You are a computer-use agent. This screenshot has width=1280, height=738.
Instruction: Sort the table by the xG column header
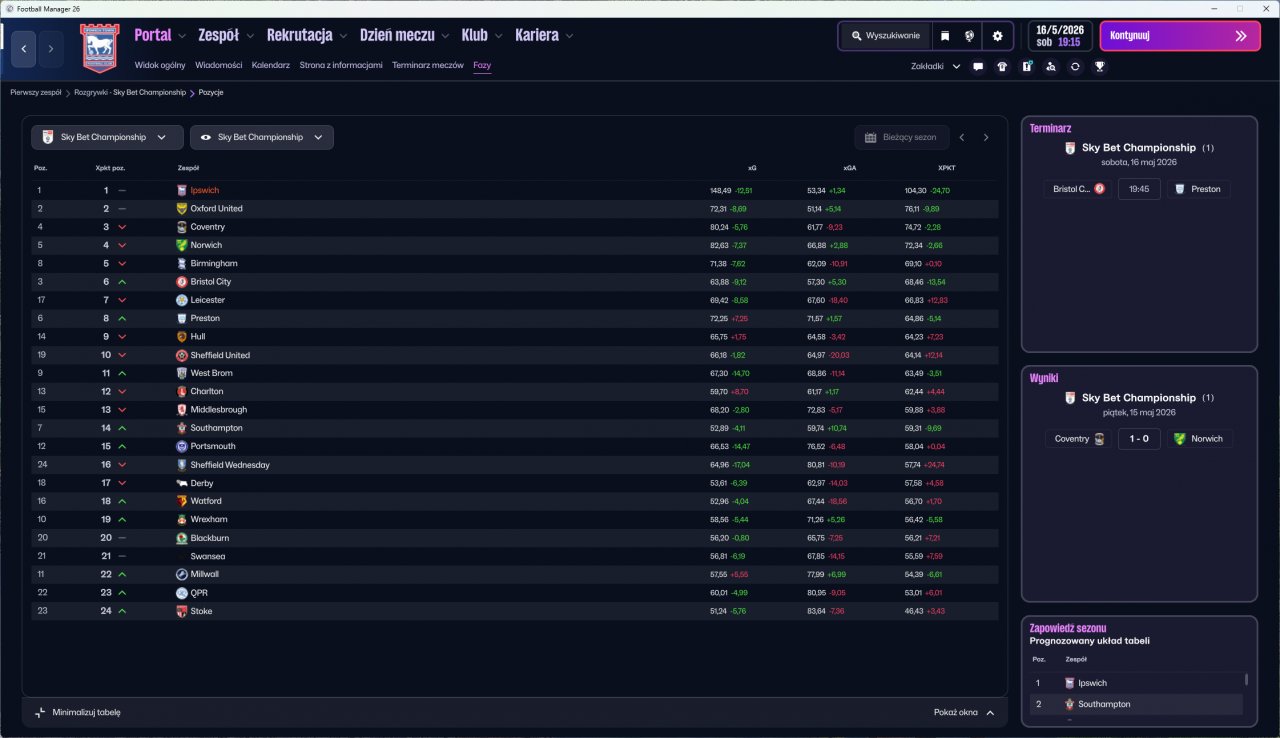[752, 168]
